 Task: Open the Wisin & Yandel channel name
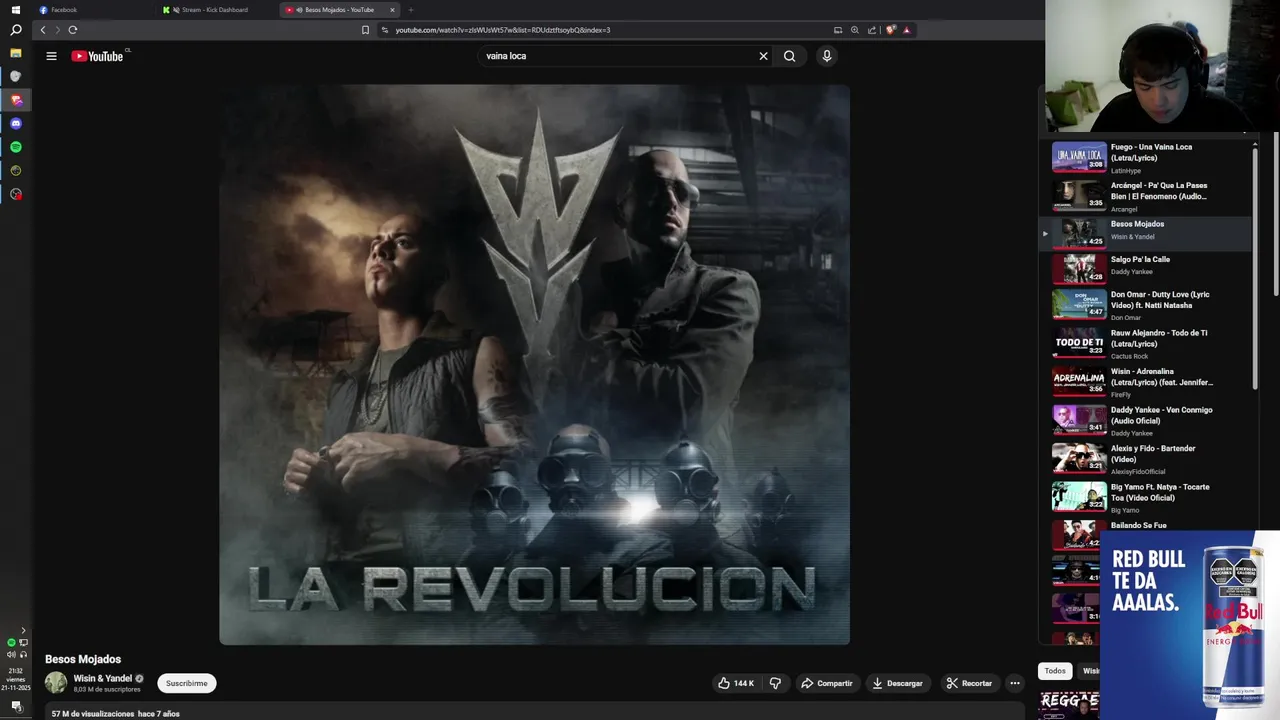pos(102,678)
